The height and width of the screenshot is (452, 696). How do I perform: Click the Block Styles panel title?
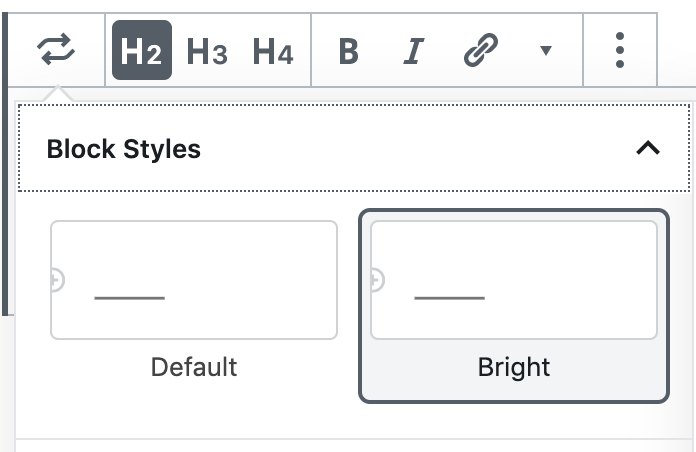[x=124, y=150]
